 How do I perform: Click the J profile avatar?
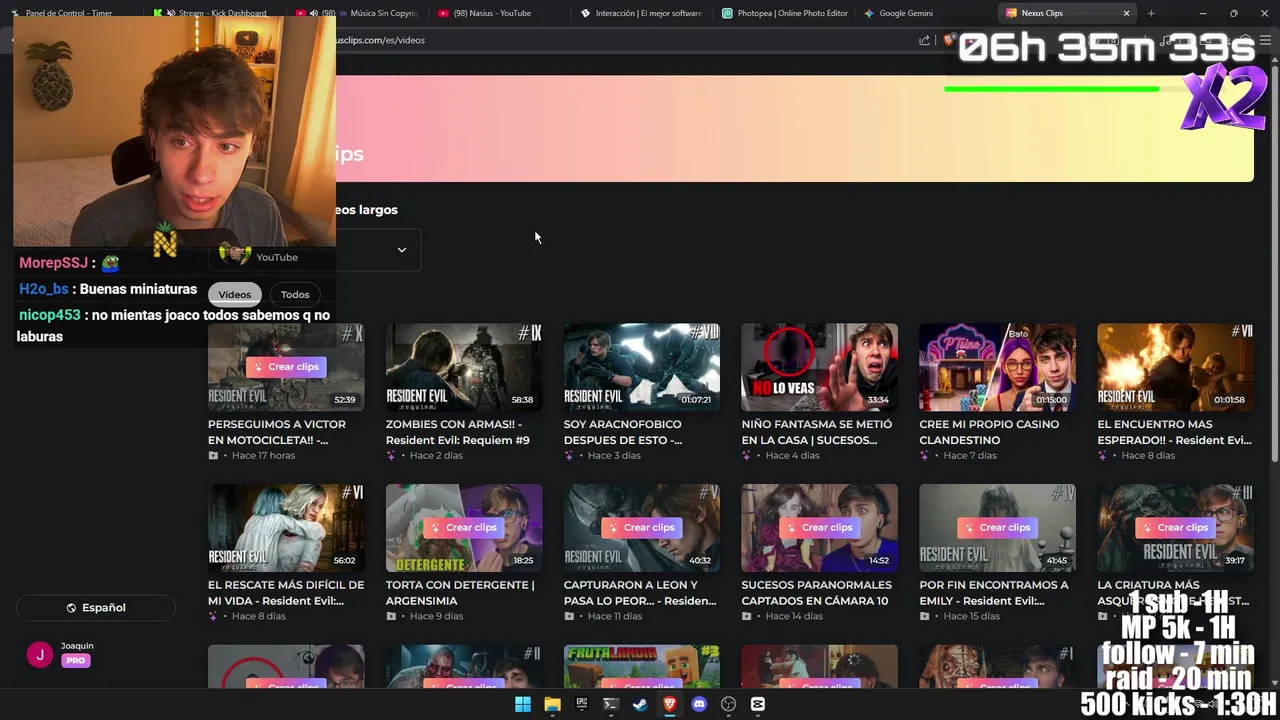(40, 654)
